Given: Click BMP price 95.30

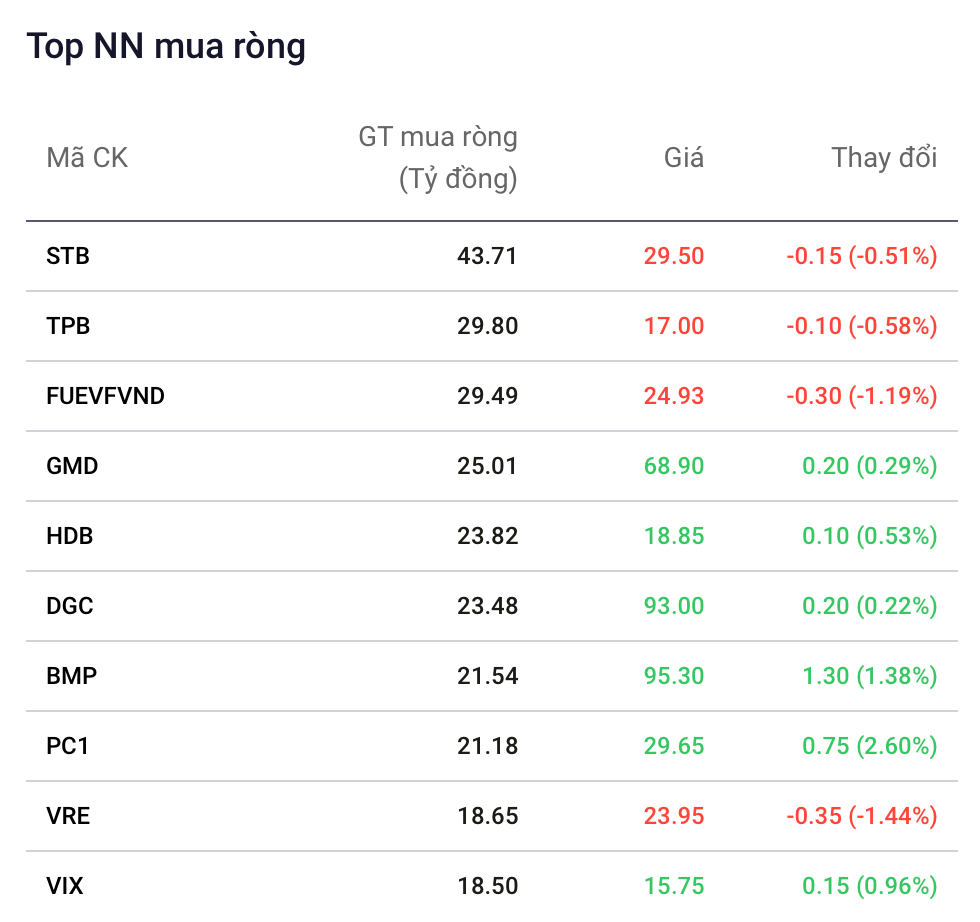Looking at the screenshot, I should (x=674, y=676).
